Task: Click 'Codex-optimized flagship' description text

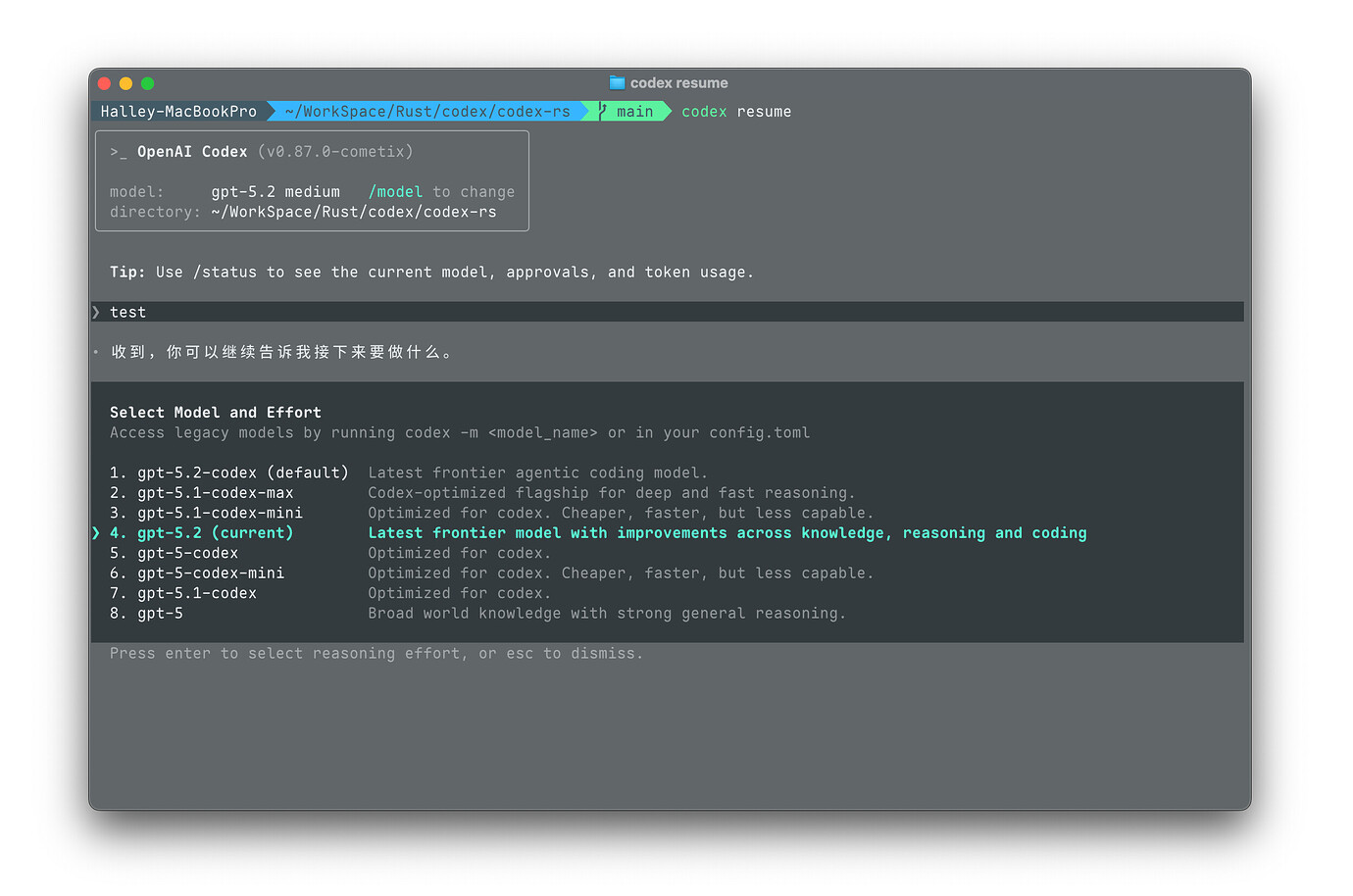Action: pyautogui.click(x=611, y=493)
